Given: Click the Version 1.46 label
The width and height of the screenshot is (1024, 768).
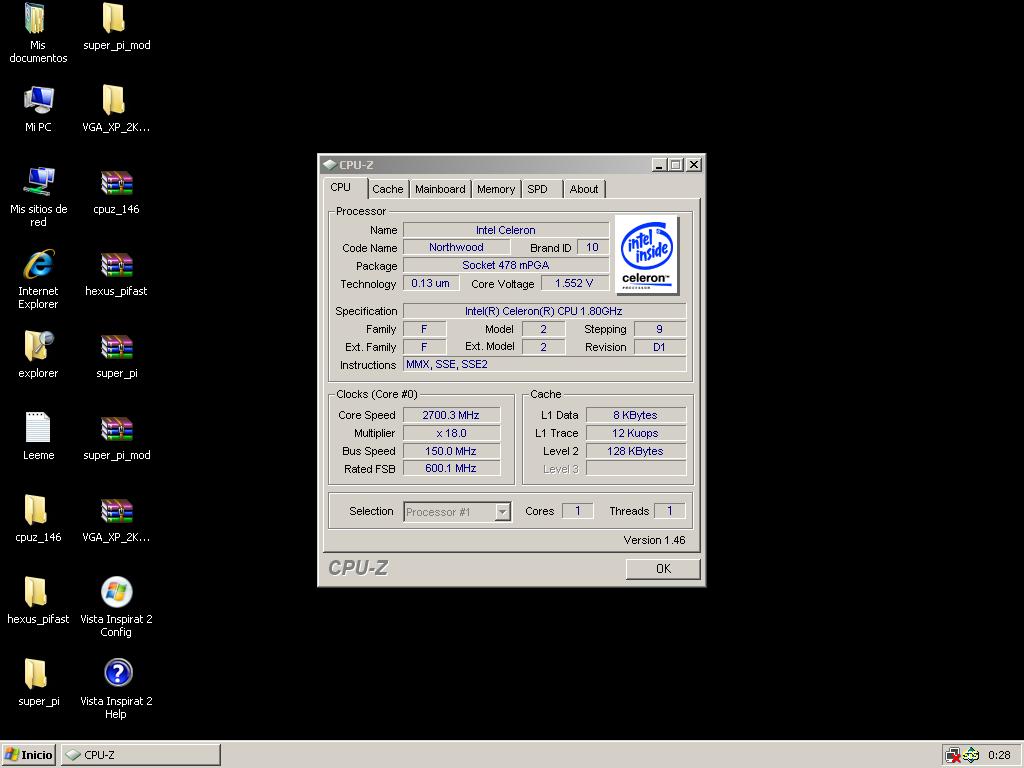Looking at the screenshot, I should (654, 540).
